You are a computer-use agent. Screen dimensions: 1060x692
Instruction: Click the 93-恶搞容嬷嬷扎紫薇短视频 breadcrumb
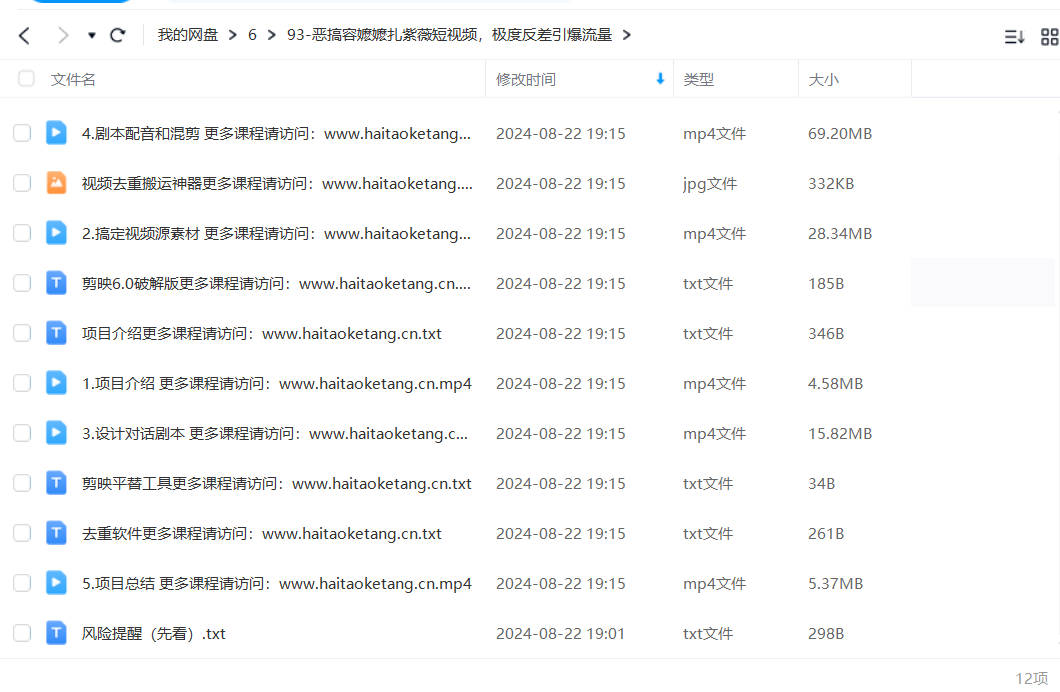click(x=449, y=35)
